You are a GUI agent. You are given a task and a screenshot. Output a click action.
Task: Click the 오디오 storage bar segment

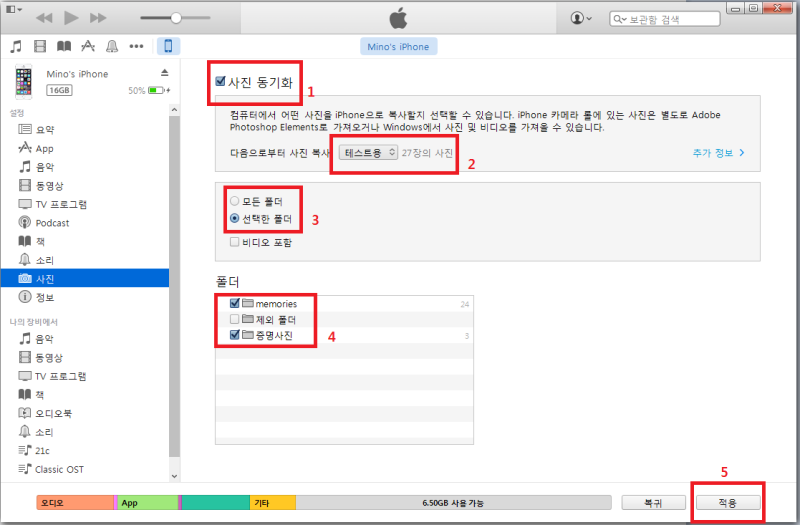[x=75, y=503]
